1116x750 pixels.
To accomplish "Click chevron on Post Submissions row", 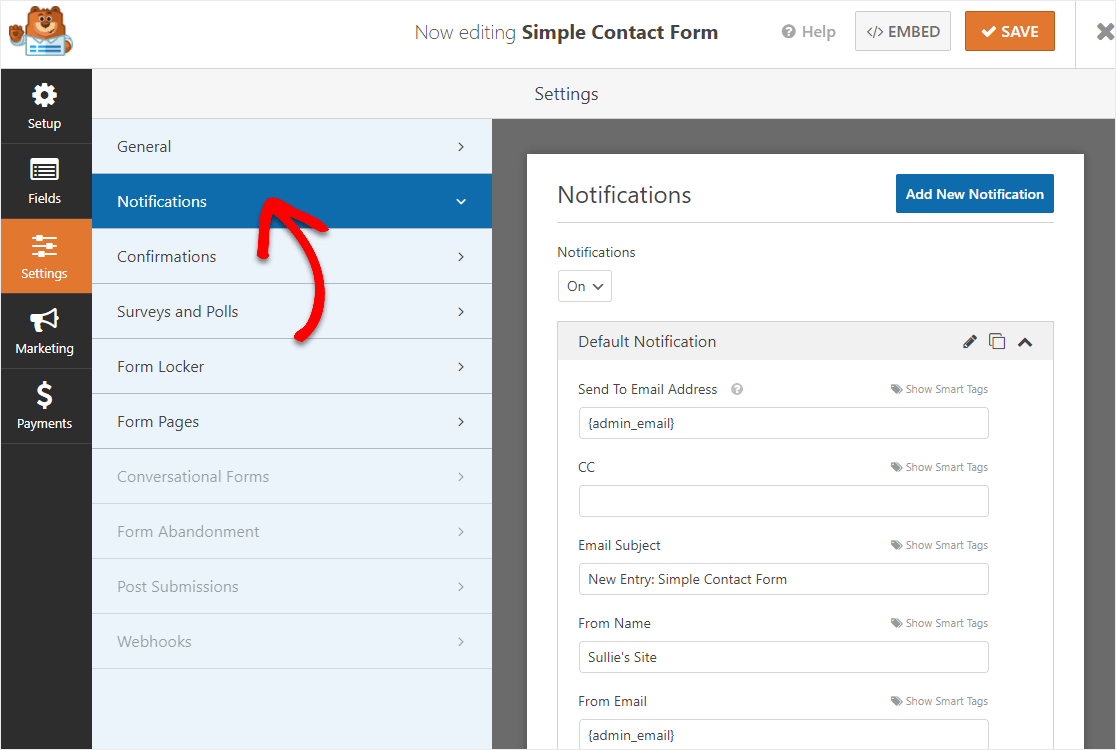I will [x=461, y=587].
